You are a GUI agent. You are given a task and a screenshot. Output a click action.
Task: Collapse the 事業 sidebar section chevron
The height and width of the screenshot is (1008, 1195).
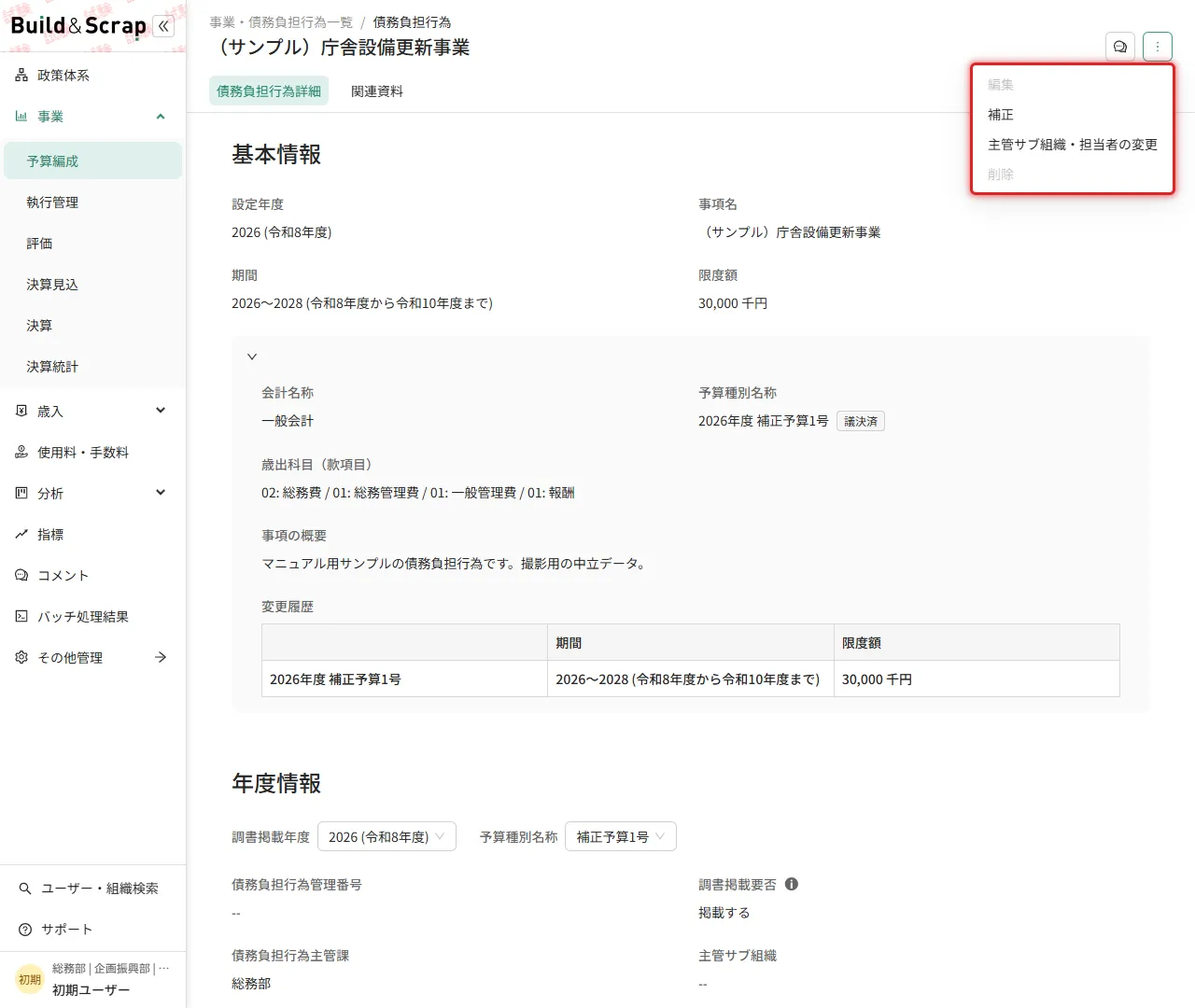[161, 117]
